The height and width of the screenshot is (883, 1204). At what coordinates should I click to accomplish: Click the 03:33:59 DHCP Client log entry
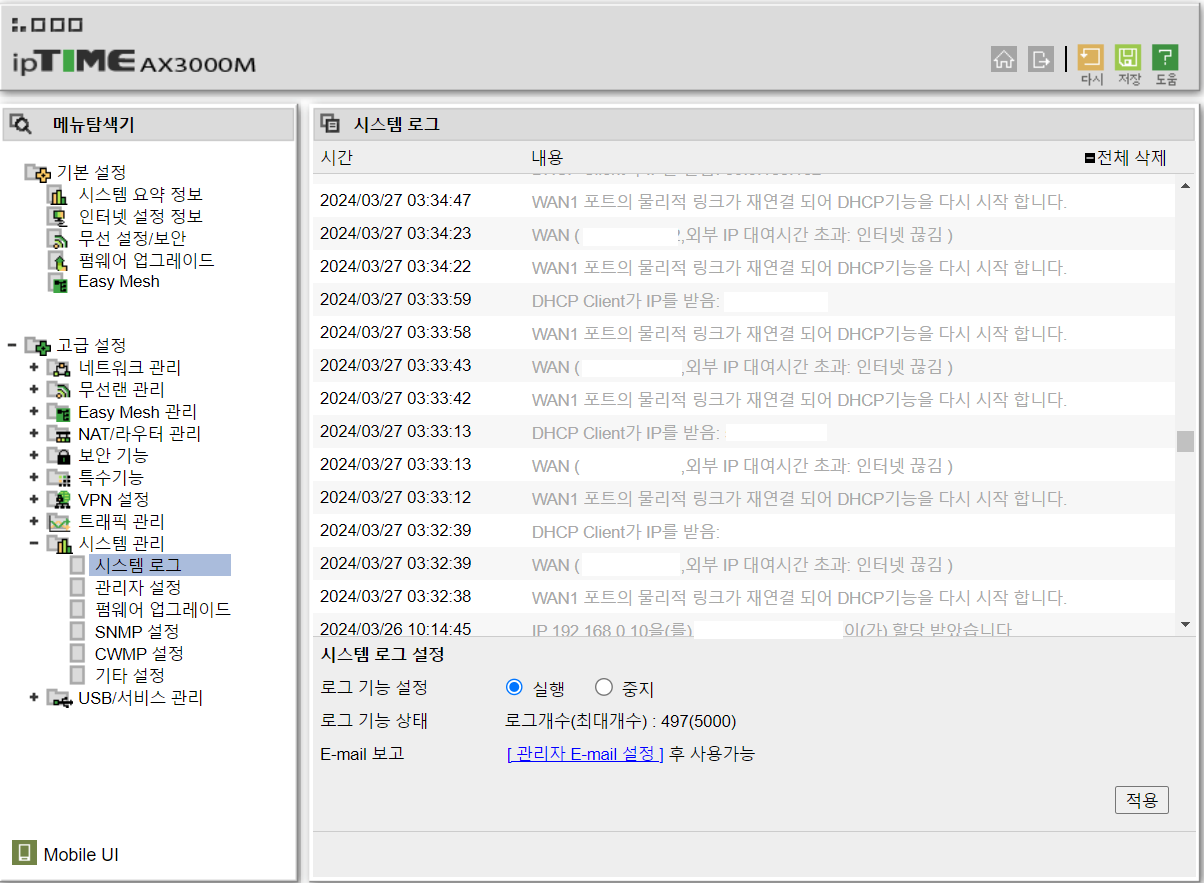tap(743, 300)
